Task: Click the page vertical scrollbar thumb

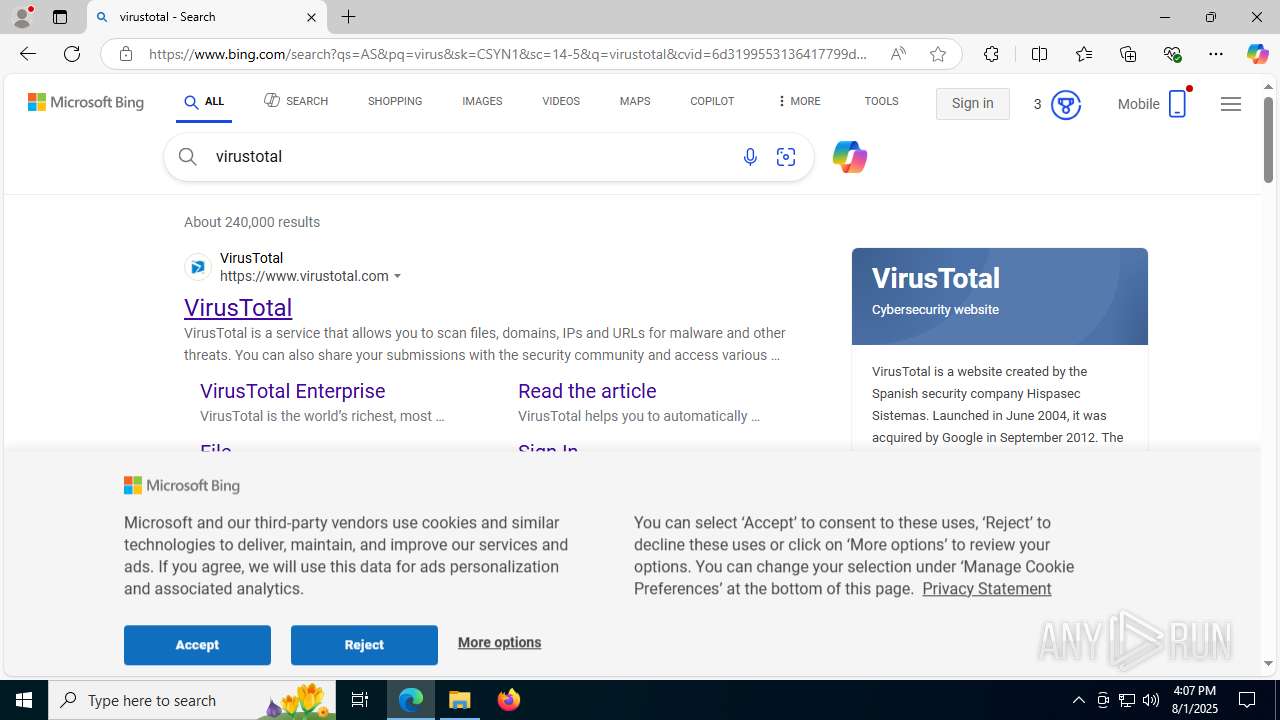Action: point(1268,138)
